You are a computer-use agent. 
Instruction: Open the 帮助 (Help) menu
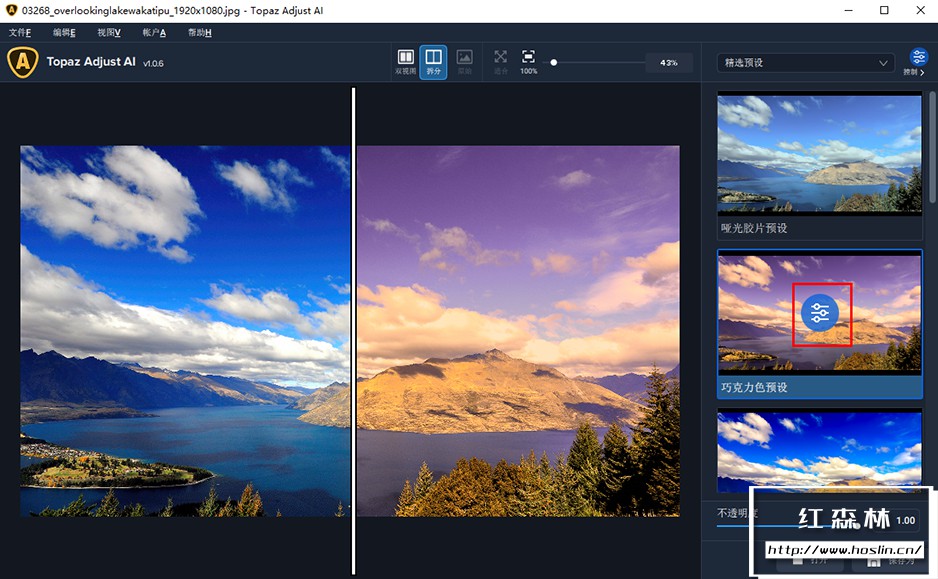pyautogui.click(x=199, y=32)
